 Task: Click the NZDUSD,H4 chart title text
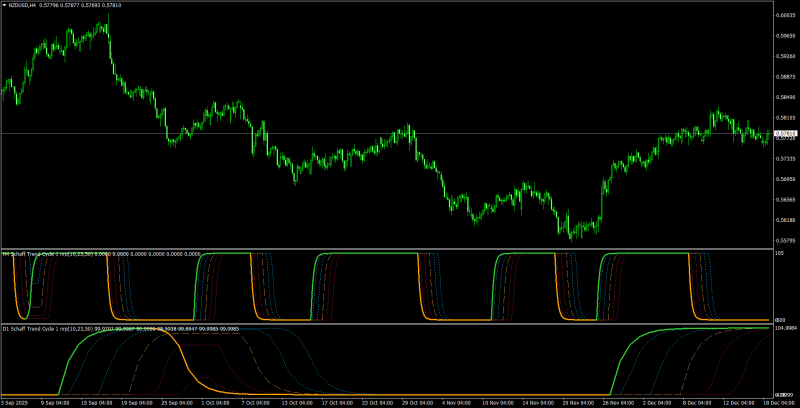(x=21, y=5)
